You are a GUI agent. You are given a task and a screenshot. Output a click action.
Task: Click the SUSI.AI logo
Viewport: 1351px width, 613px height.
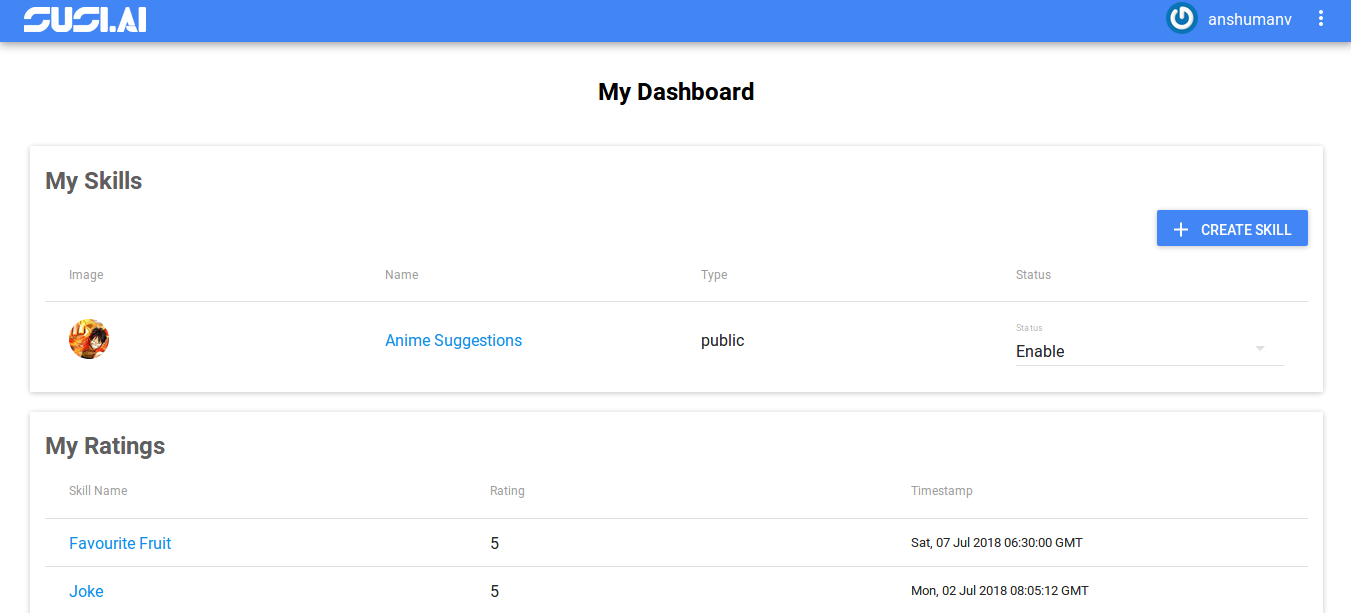[x=85, y=20]
